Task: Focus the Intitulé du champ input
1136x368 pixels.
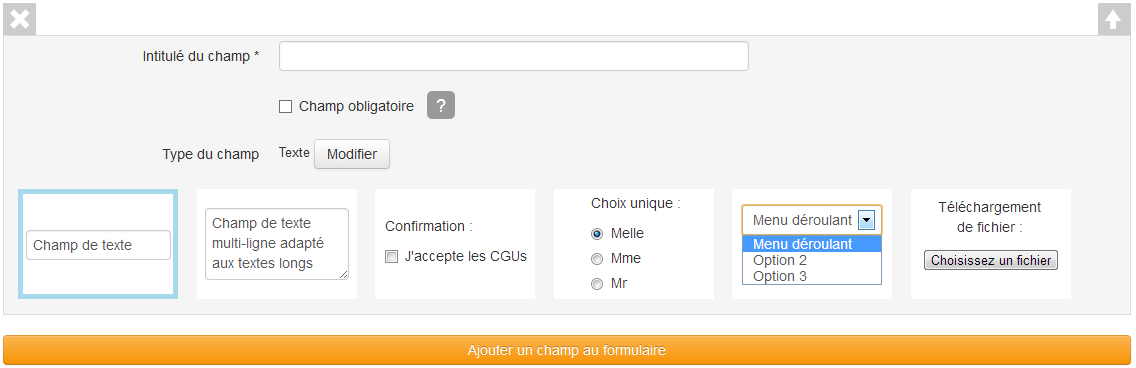Action: [x=514, y=56]
